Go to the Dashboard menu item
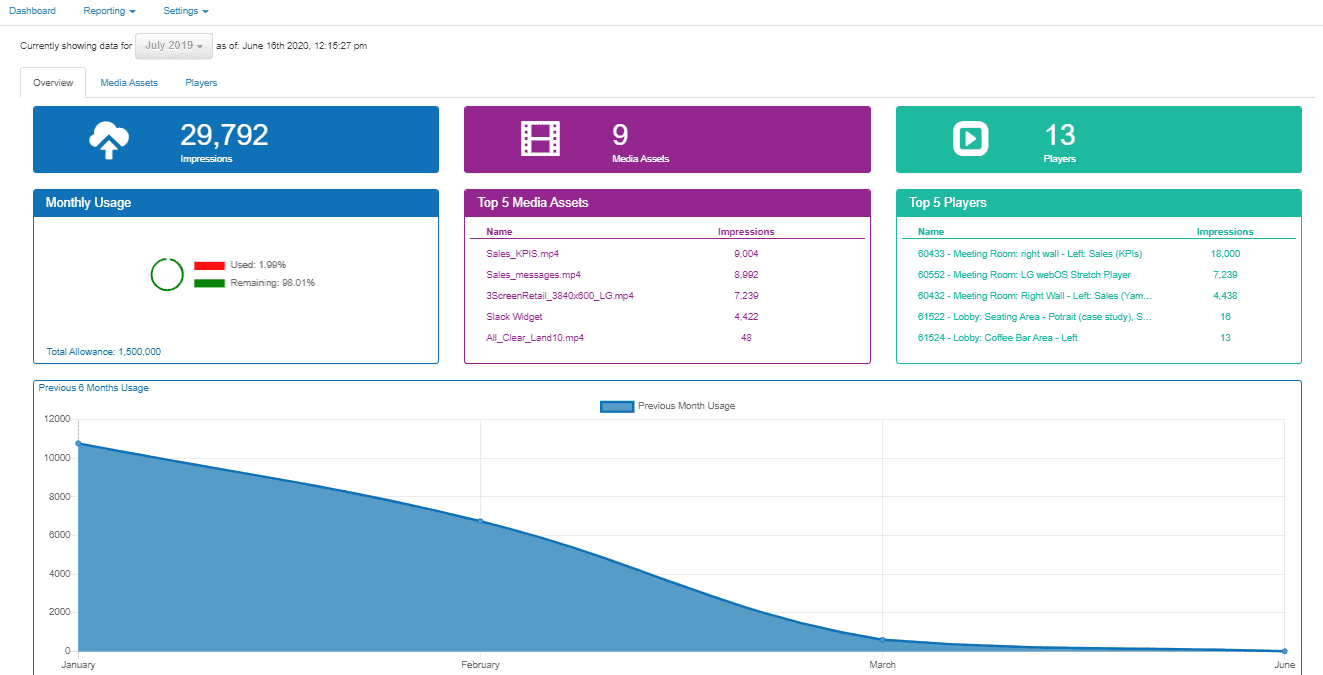This screenshot has height=675, width=1323. pos(33,11)
